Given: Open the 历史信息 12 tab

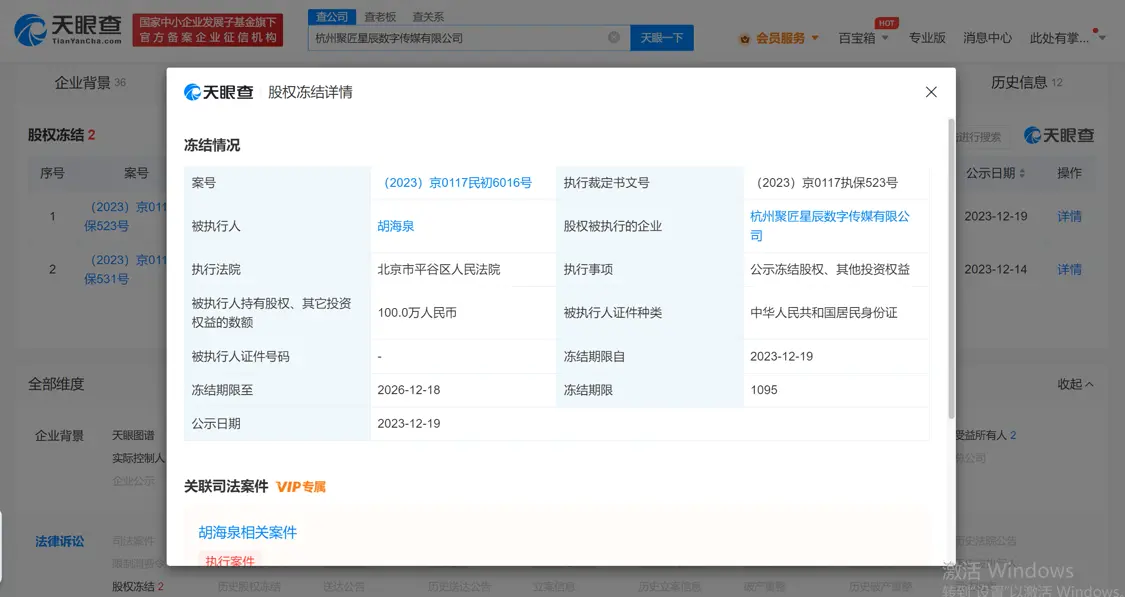Looking at the screenshot, I should tap(1026, 83).
